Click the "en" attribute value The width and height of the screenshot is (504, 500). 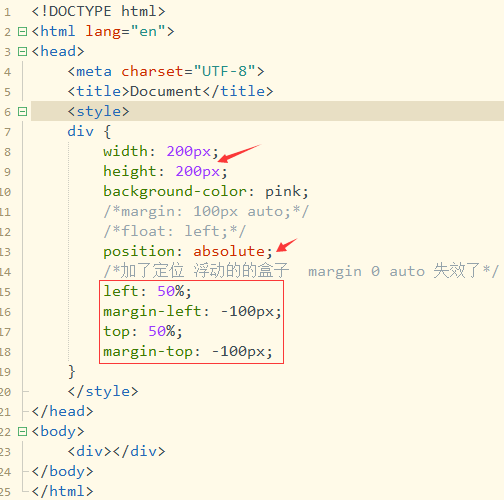(x=148, y=32)
